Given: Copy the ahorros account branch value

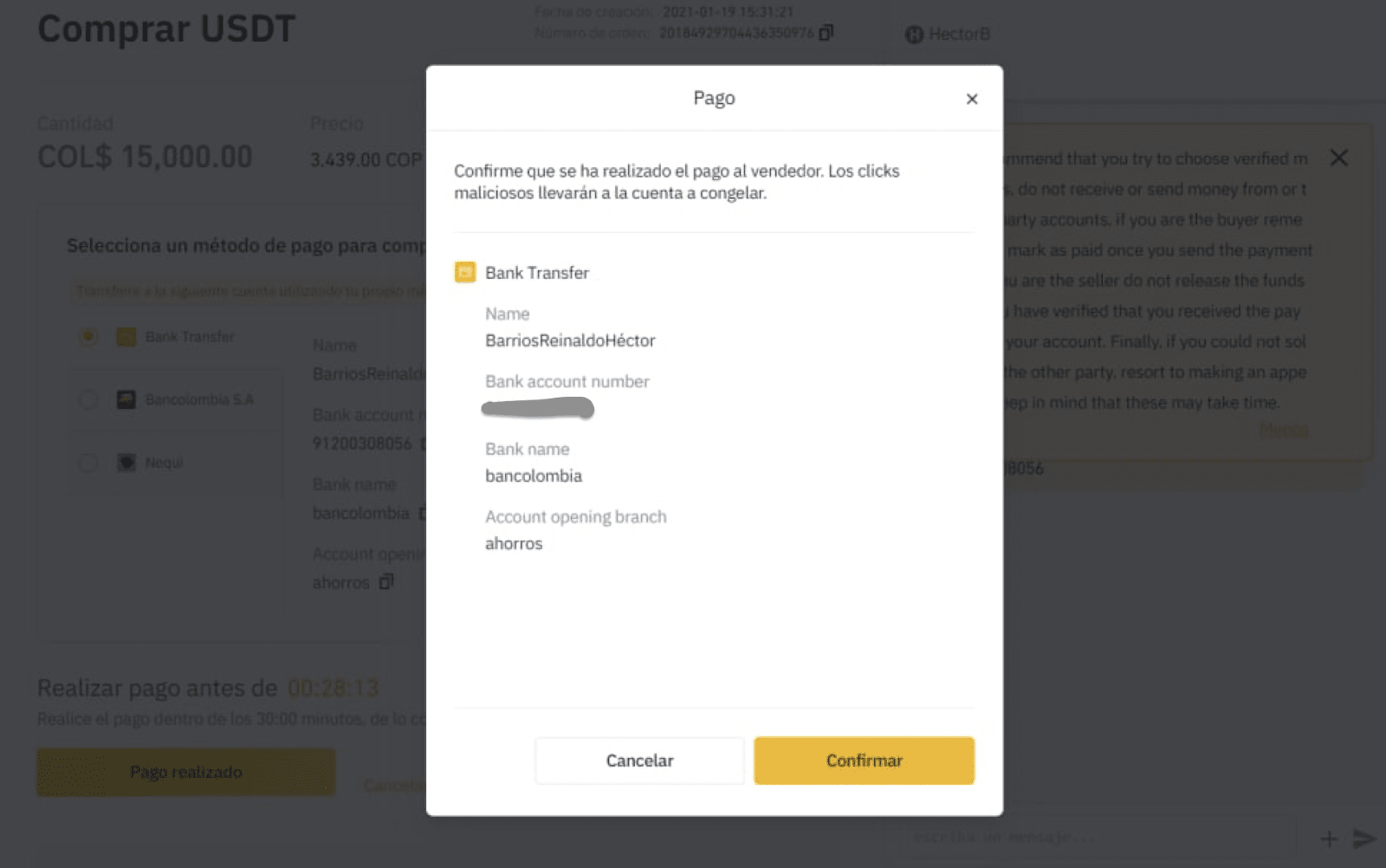Looking at the screenshot, I should tap(386, 581).
